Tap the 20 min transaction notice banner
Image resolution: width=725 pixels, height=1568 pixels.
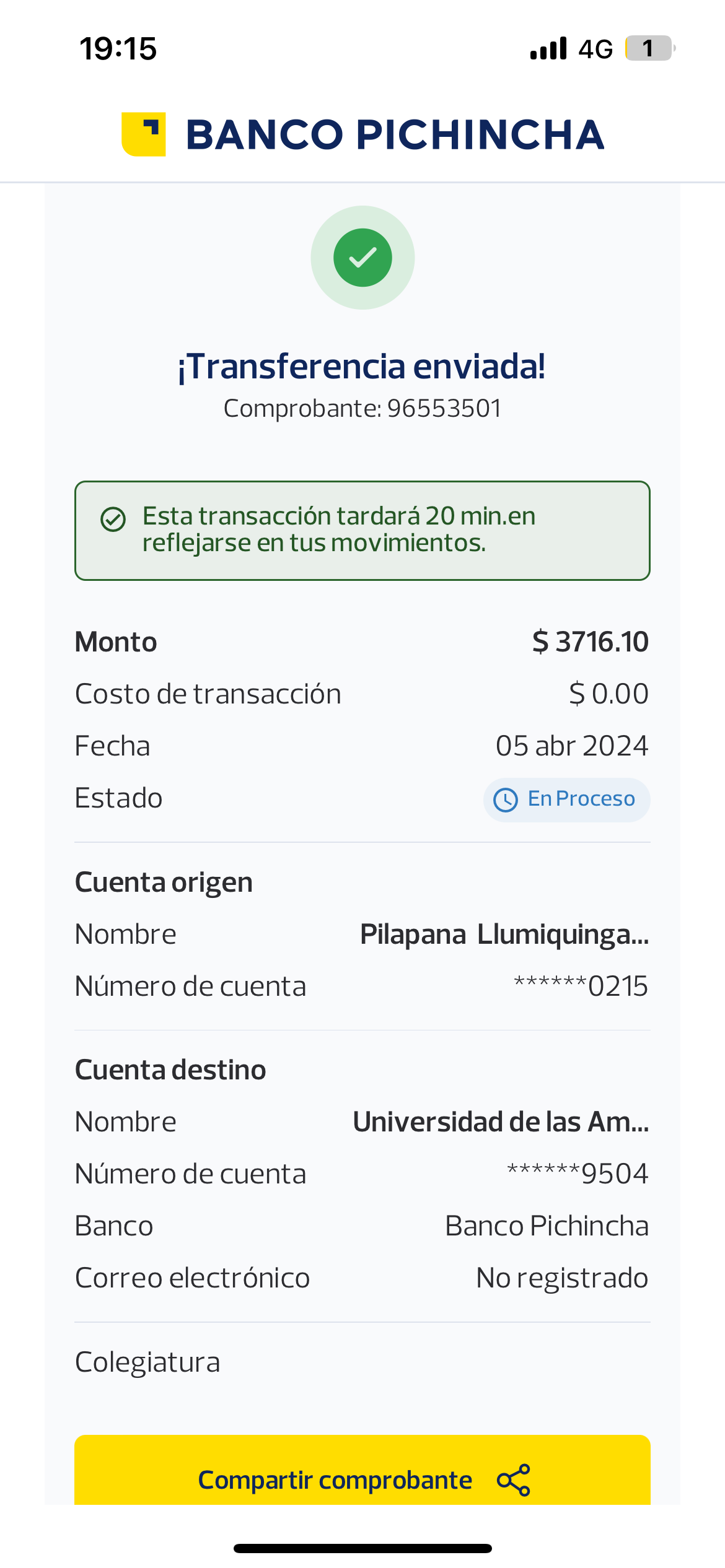tap(362, 530)
